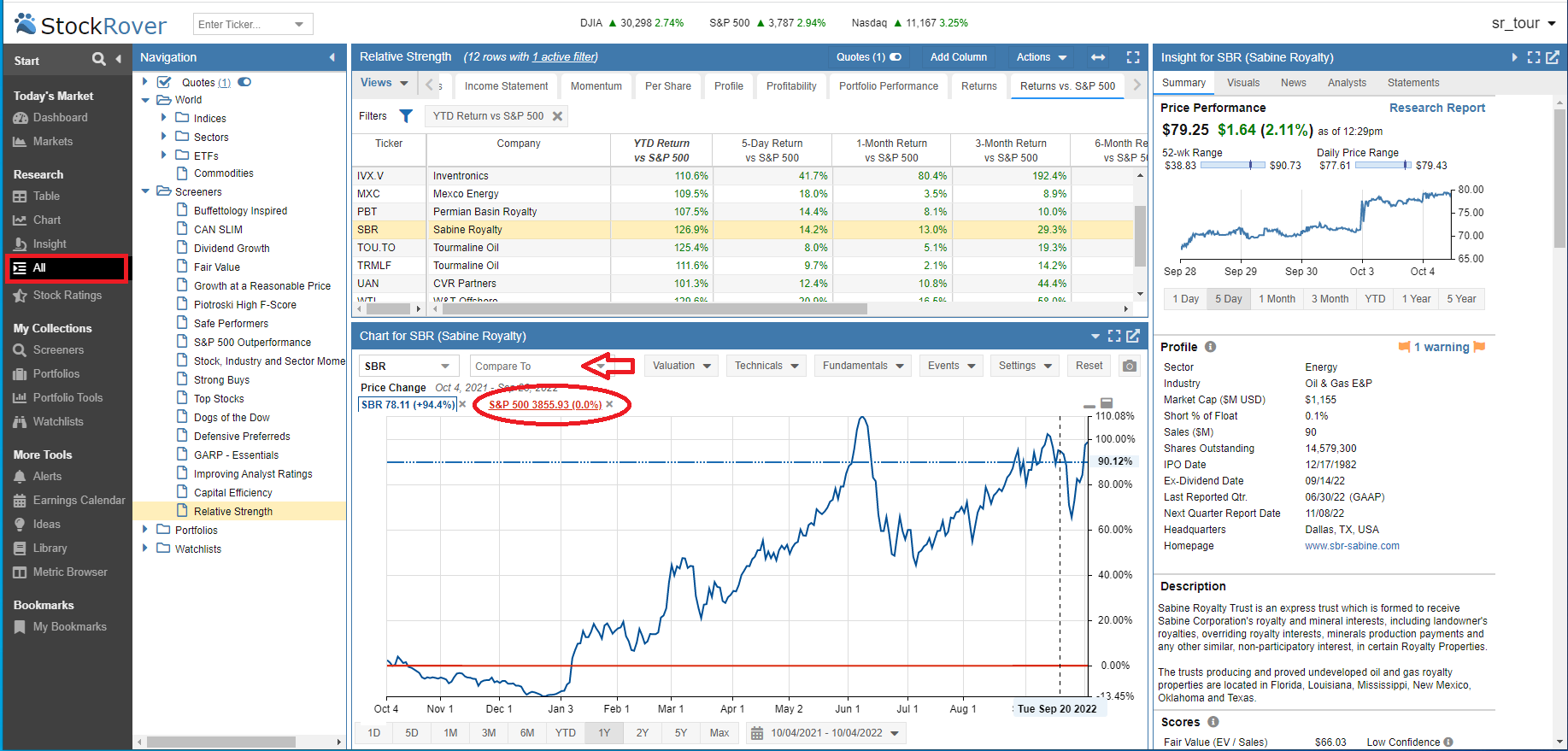Open the Profile info icon
Image resolution: width=1568 pixels, height=751 pixels.
coord(1211,347)
